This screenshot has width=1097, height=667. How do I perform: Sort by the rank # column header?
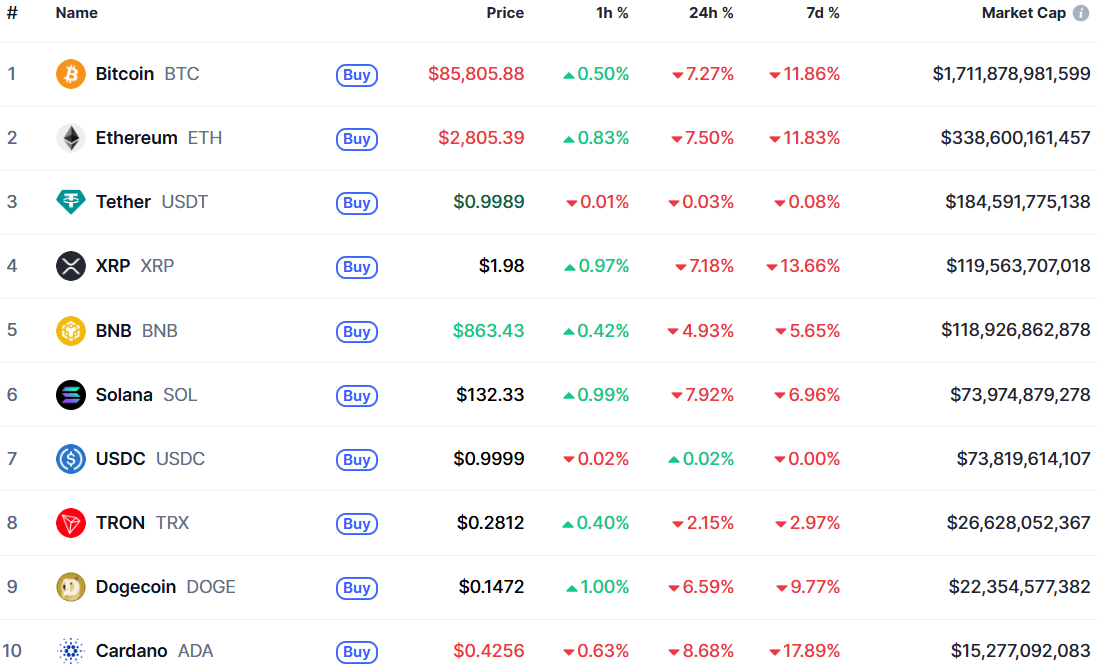click(12, 13)
